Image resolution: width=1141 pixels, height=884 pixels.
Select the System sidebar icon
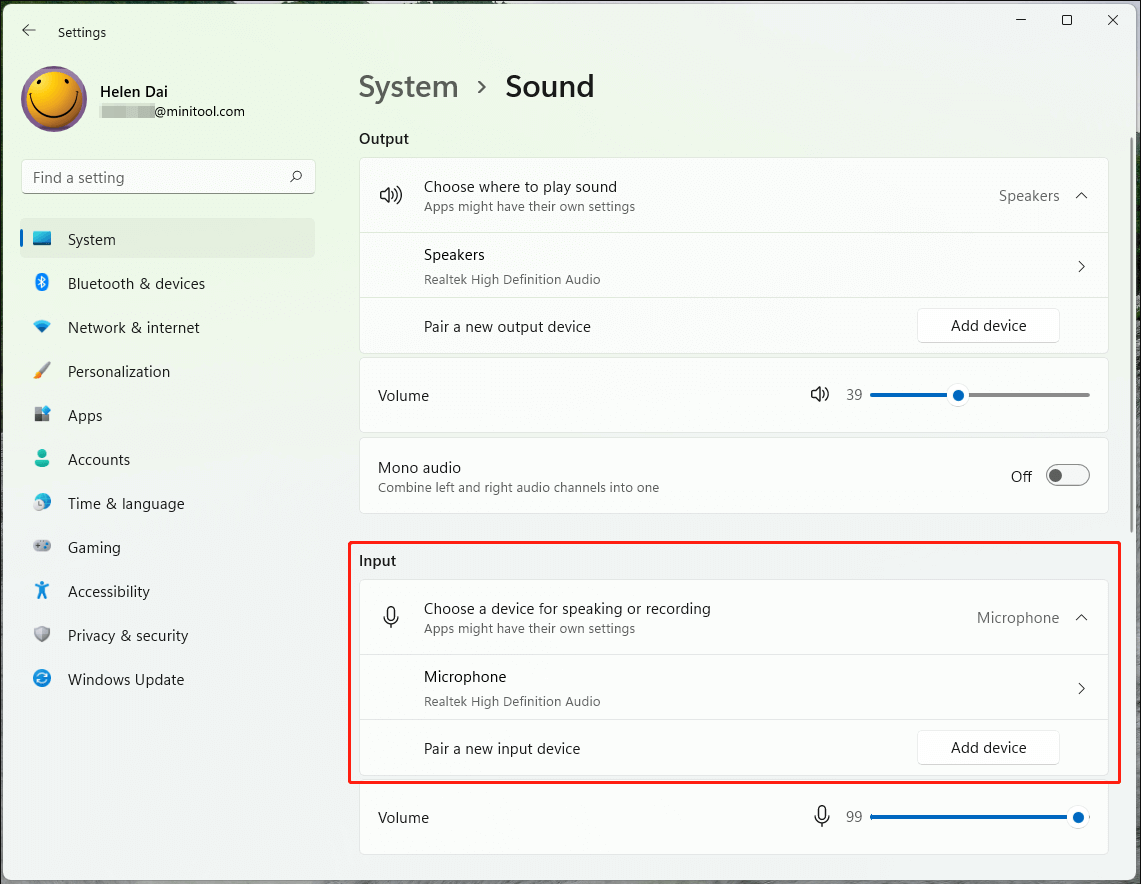pyautogui.click(x=42, y=239)
